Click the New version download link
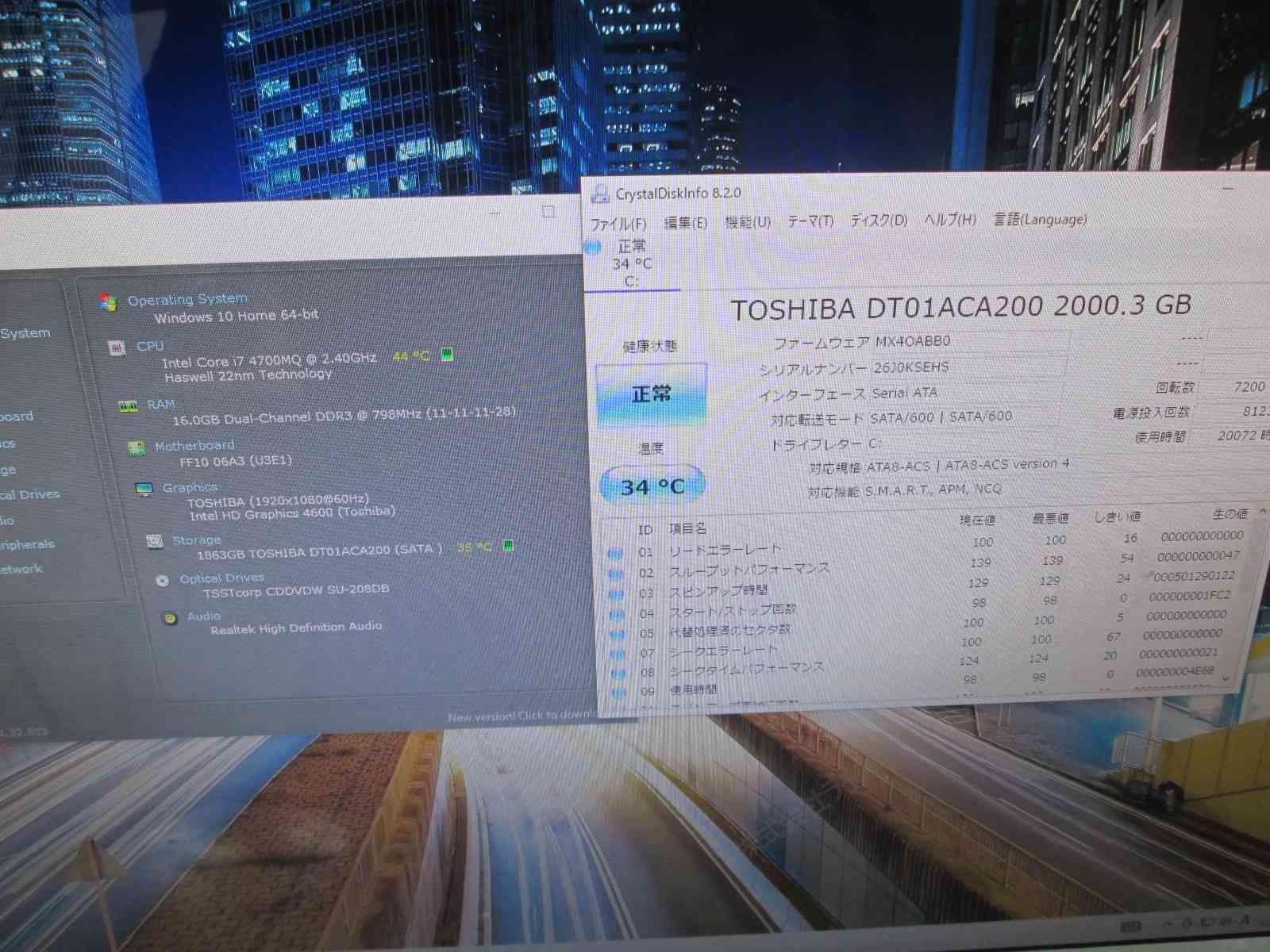The width and height of the screenshot is (1270, 952). coord(521,716)
